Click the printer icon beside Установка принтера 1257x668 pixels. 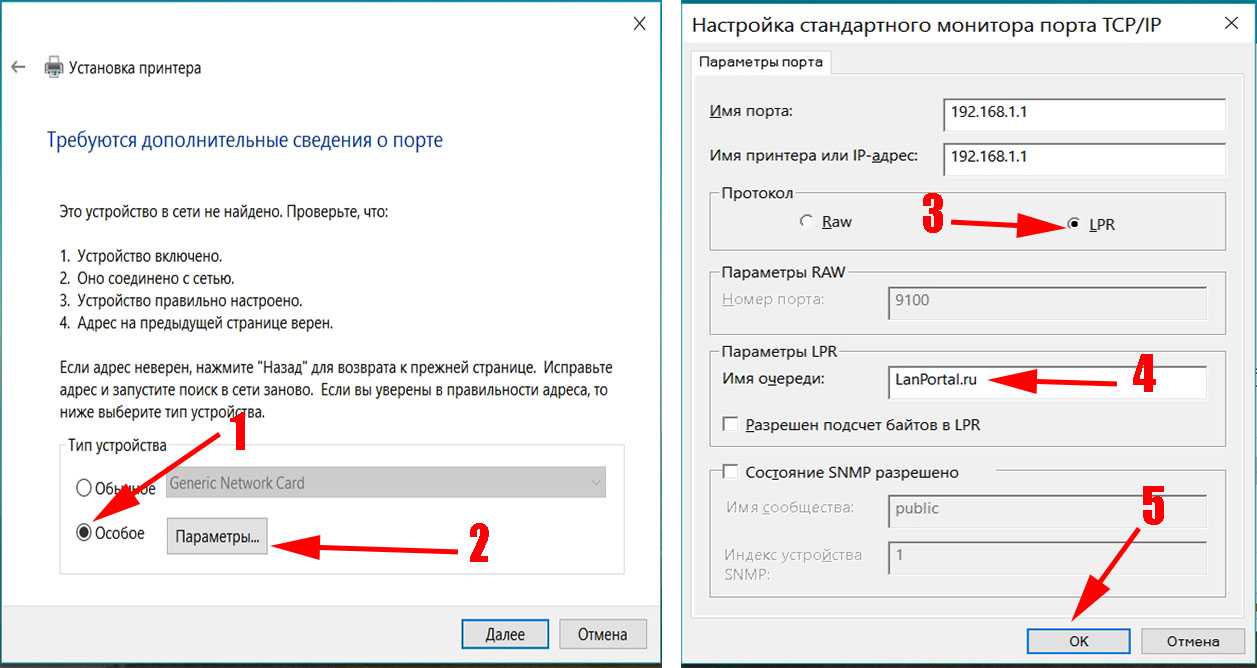(x=53, y=68)
